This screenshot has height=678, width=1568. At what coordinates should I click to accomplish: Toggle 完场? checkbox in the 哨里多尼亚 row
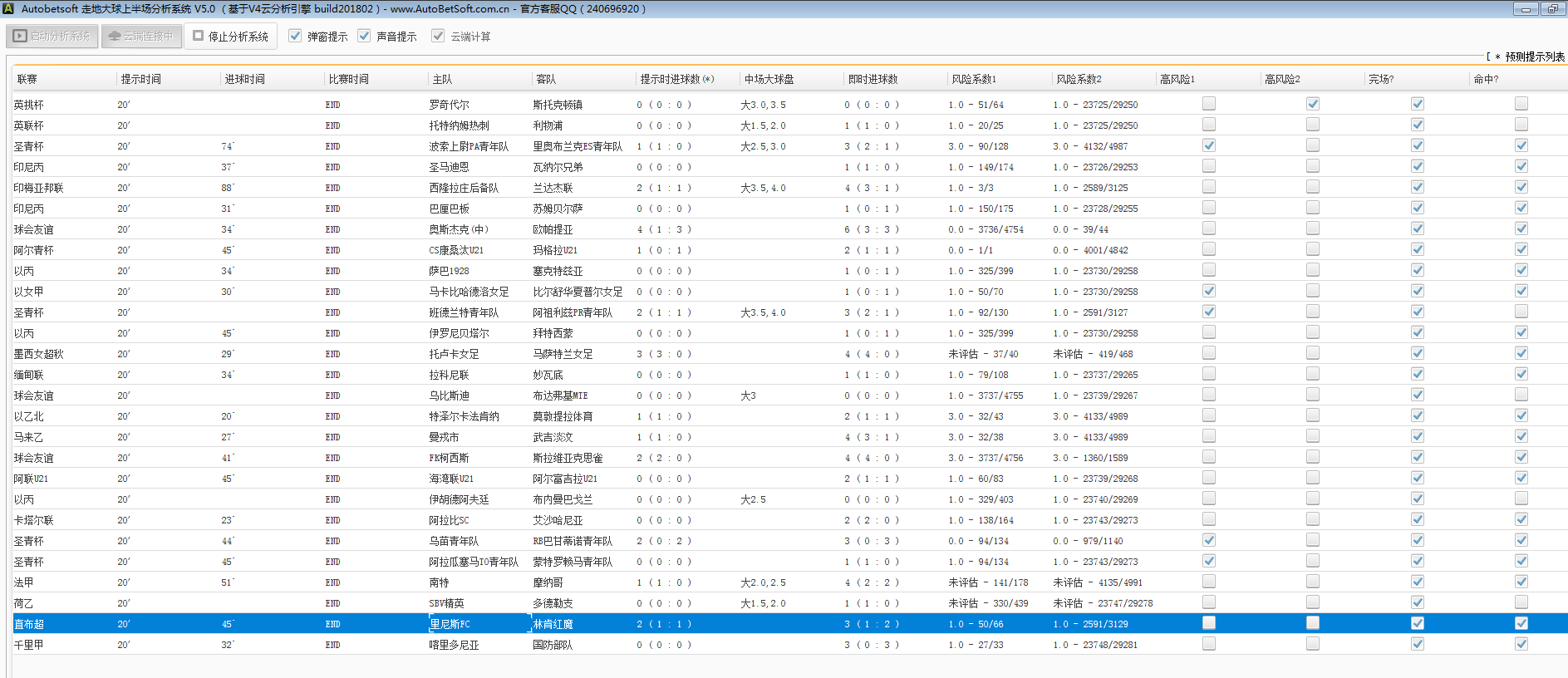click(1417, 644)
